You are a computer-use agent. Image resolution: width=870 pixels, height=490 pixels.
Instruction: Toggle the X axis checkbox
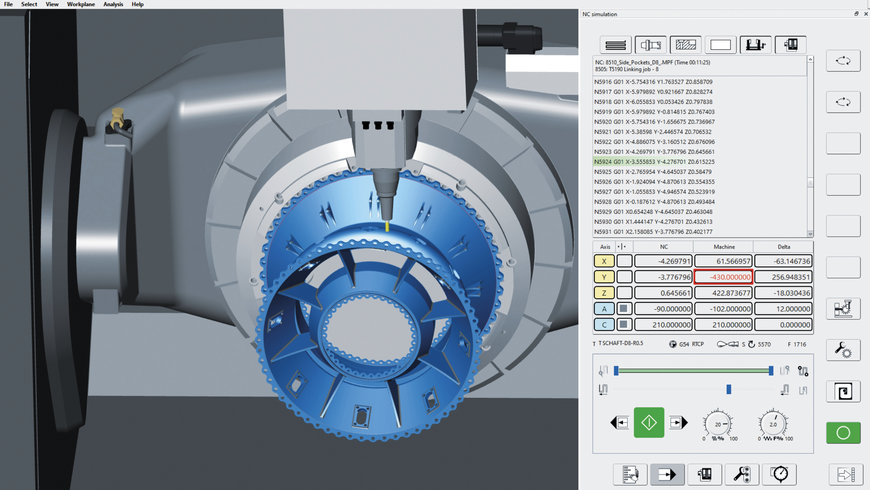point(624,261)
